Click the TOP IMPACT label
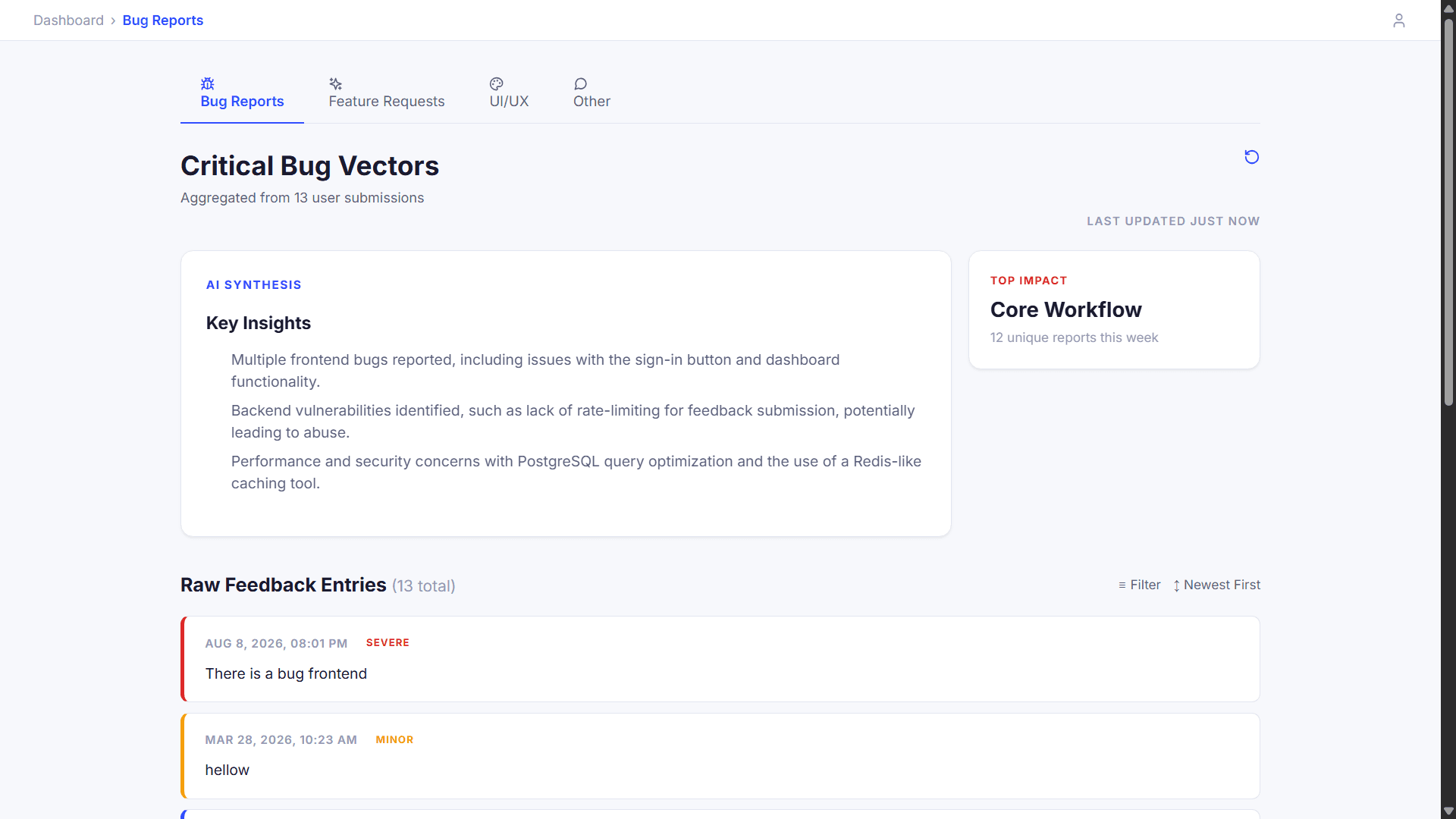This screenshot has height=819, width=1456. (1028, 281)
